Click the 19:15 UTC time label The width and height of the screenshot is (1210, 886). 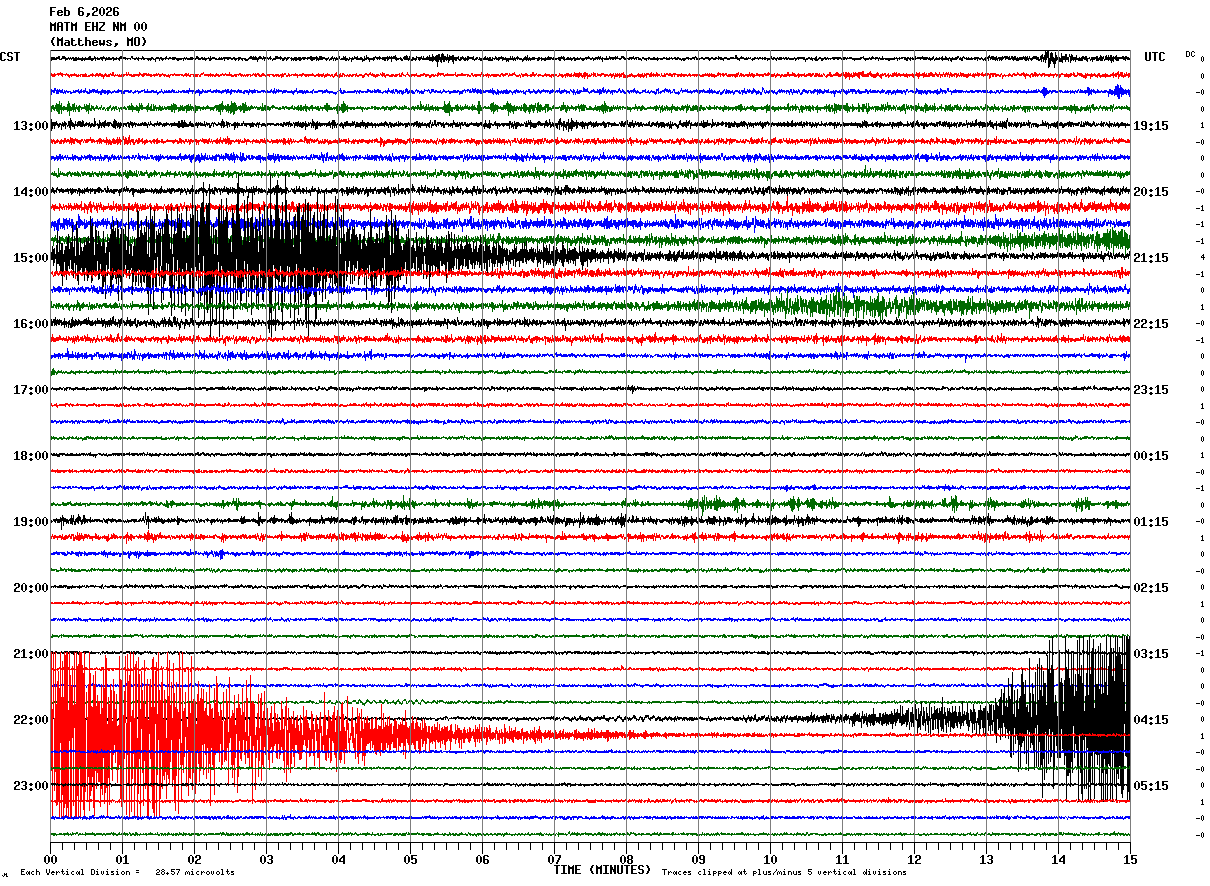(1151, 126)
